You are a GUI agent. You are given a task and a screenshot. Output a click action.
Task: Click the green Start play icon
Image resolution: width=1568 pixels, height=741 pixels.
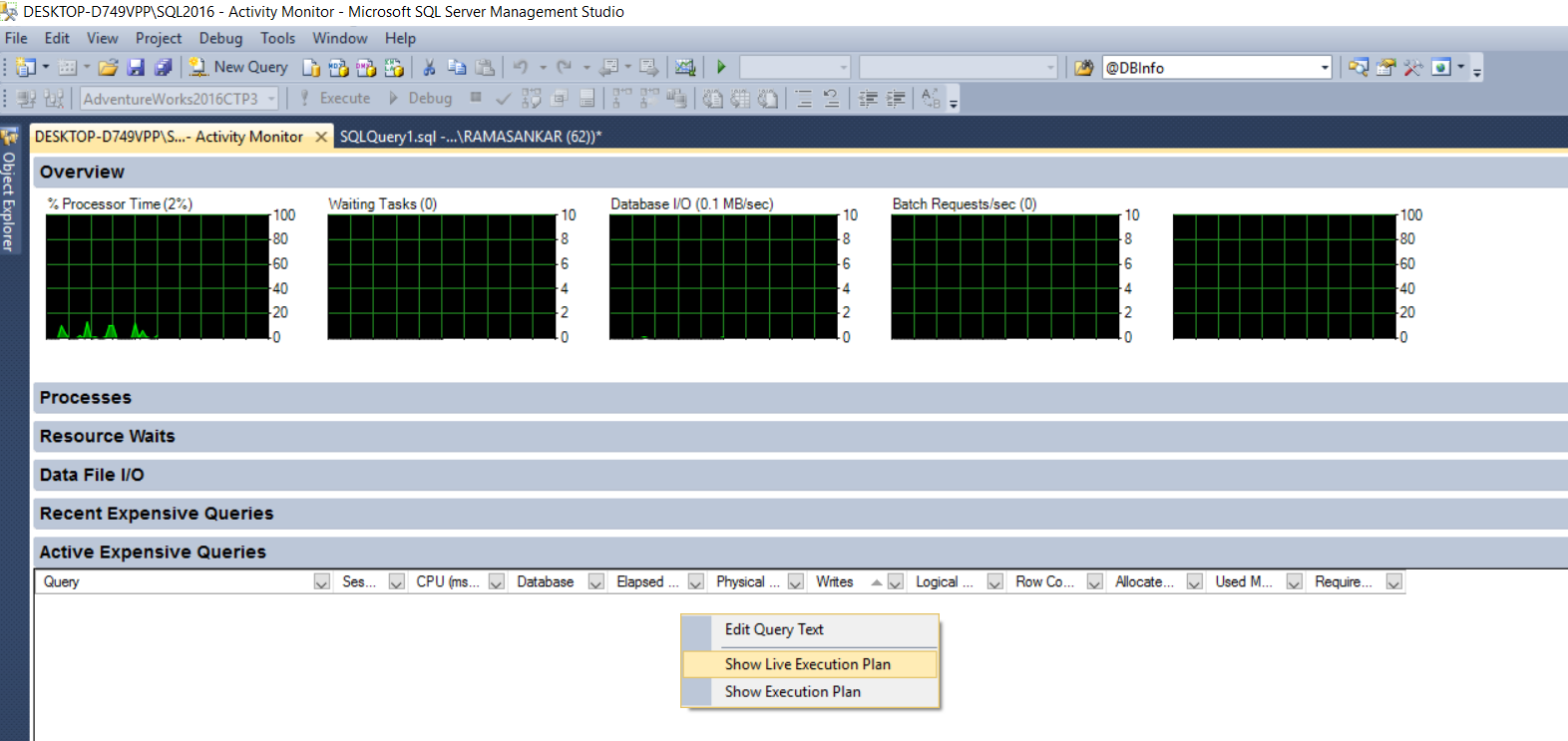tap(721, 67)
